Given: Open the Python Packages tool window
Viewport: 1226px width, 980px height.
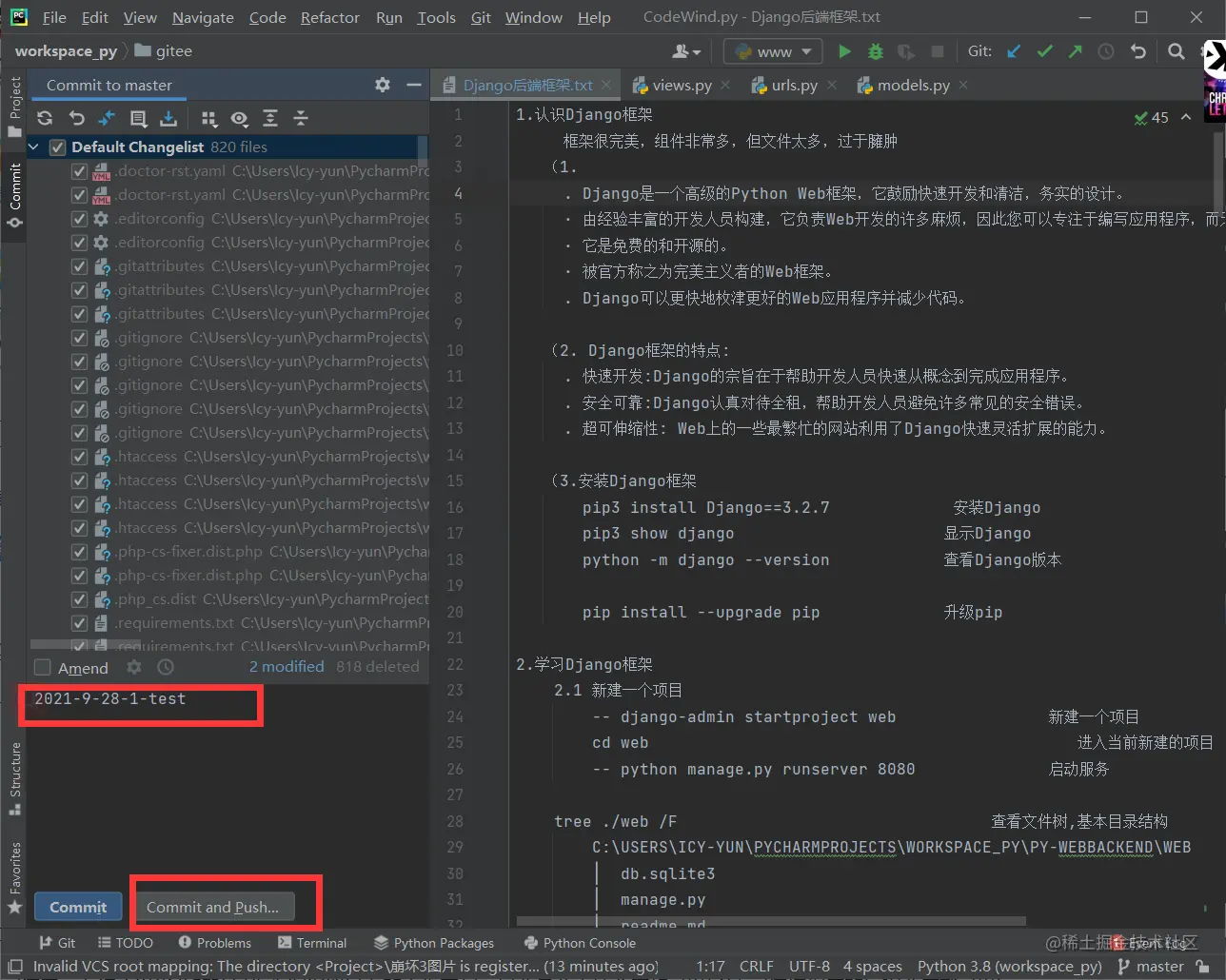Looking at the screenshot, I should pos(434,943).
